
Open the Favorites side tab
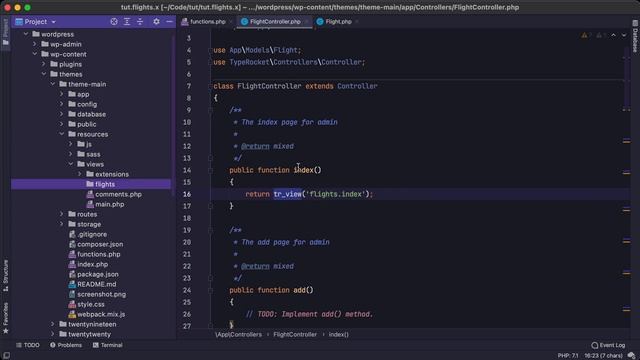5,318
